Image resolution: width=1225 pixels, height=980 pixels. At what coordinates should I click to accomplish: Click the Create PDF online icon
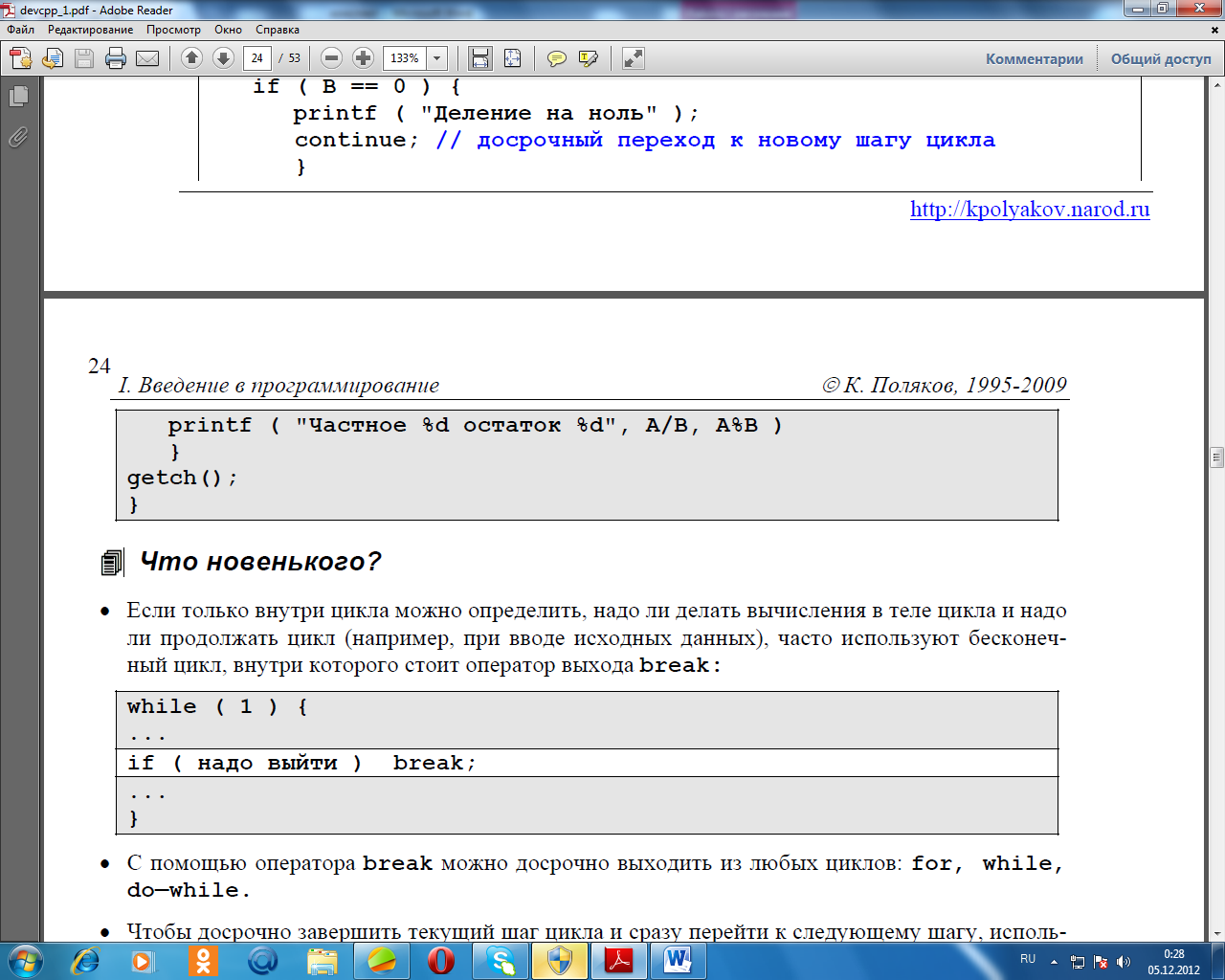pos(21,58)
